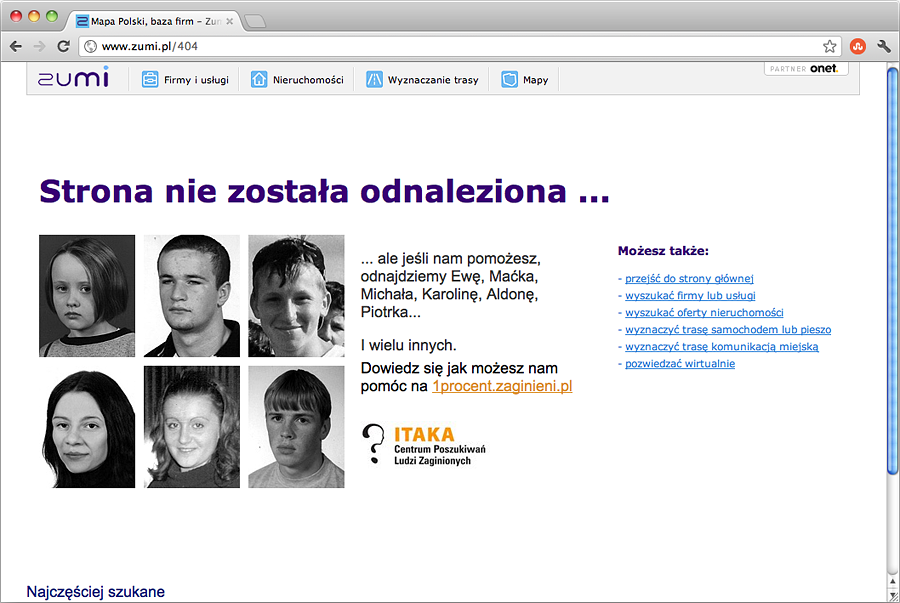Image resolution: width=900 pixels, height=603 pixels.
Task: Click the orange ITAKA wordmark
Action: pyautogui.click(x=424, y=434)
